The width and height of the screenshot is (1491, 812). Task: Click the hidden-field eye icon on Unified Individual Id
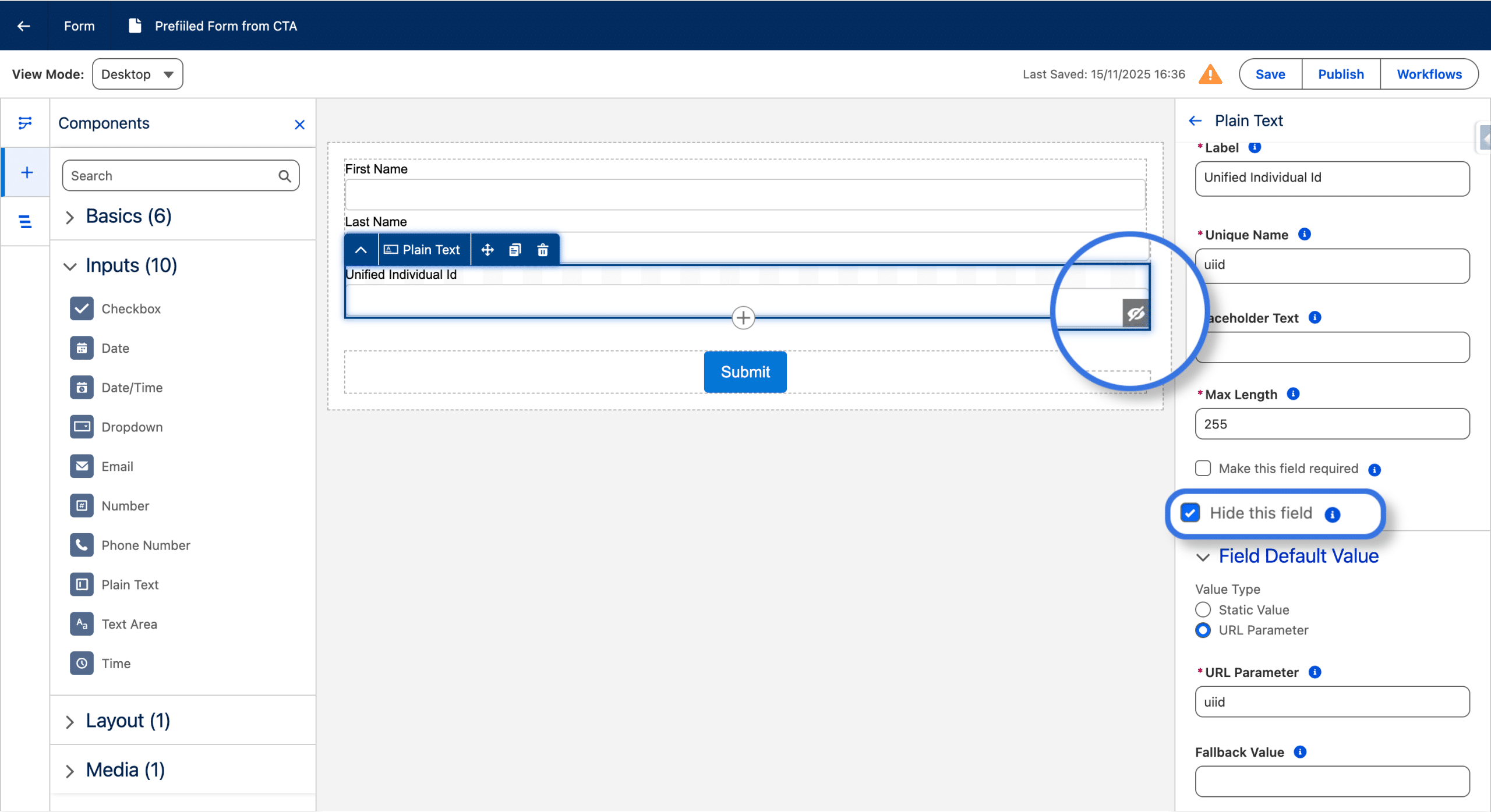click(x=1135, y=314)
